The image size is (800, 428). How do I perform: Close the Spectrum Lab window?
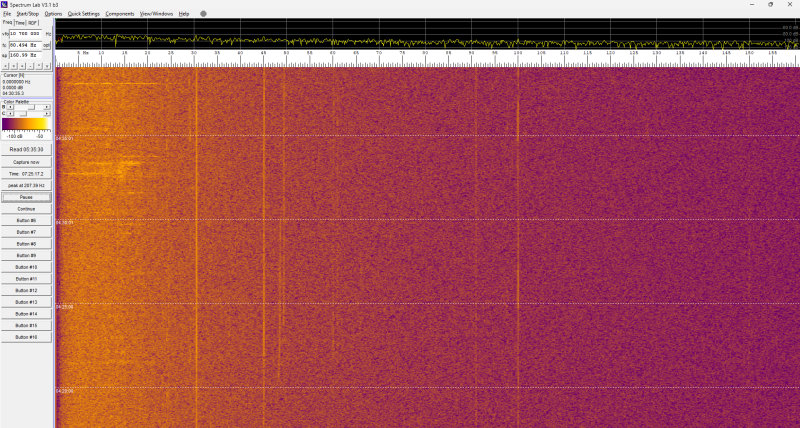[790, 5]
